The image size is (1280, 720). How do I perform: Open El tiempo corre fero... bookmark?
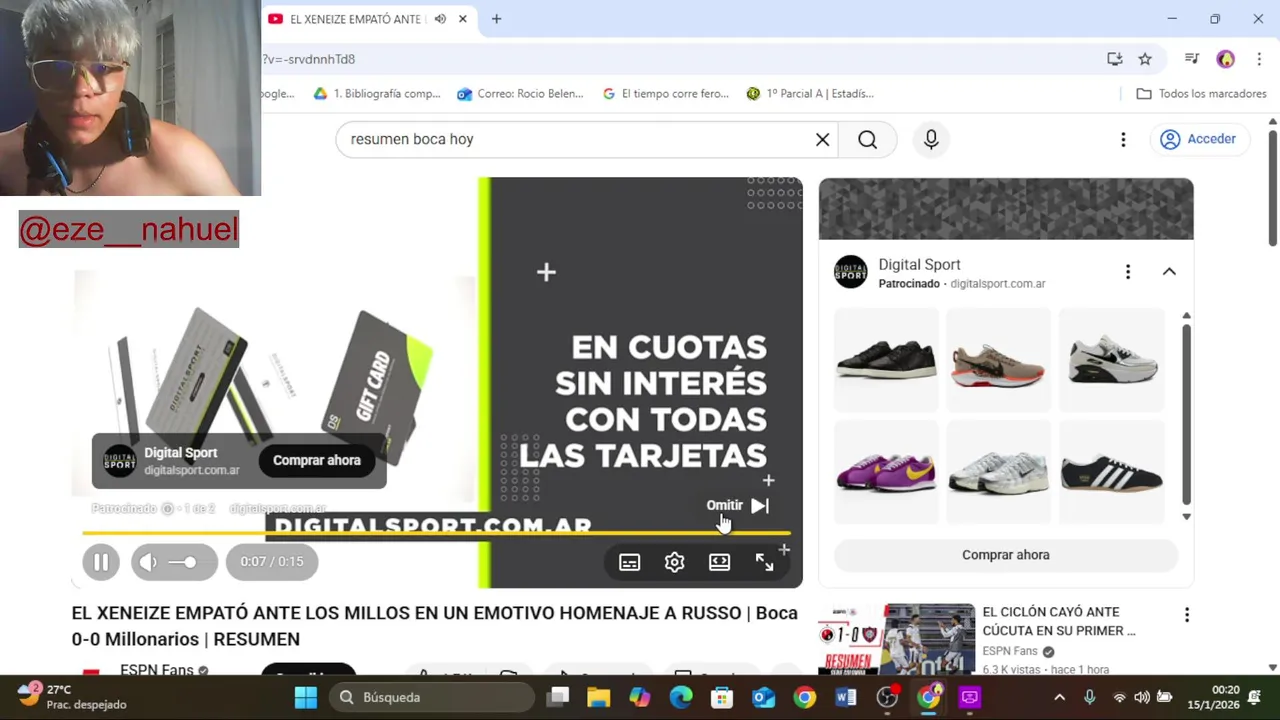(666, 94)
